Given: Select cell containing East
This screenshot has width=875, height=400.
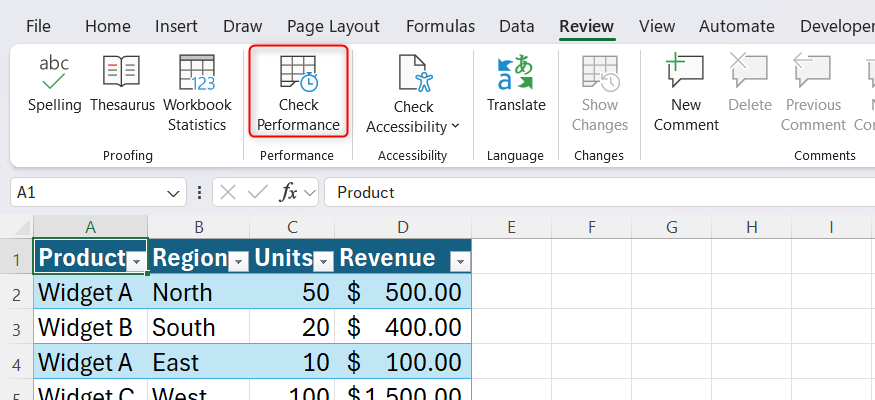Looking at the screenshot, I should coord(199,362).
